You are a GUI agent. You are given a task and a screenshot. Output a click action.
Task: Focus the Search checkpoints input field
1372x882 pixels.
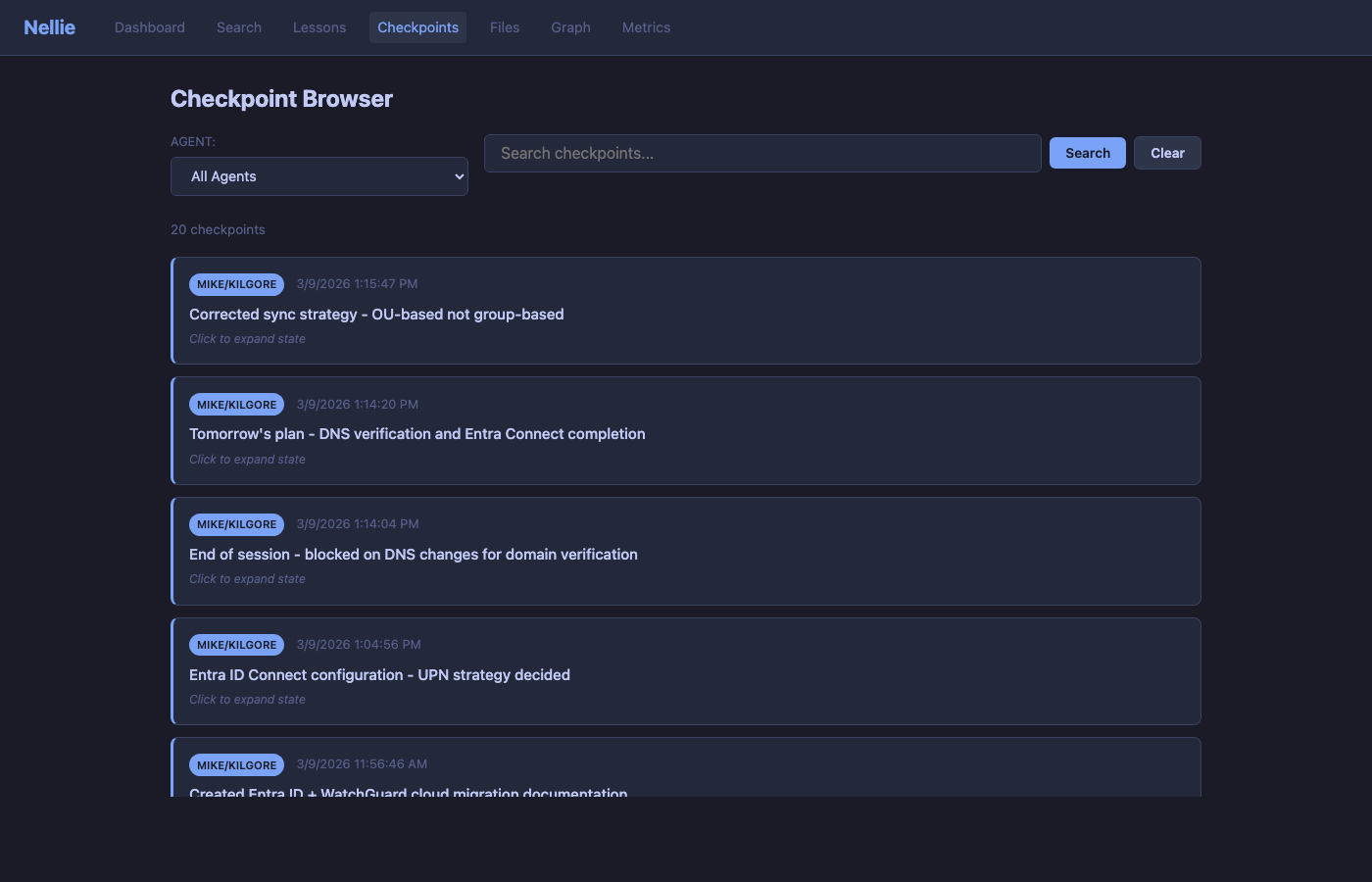coord(761,154)
